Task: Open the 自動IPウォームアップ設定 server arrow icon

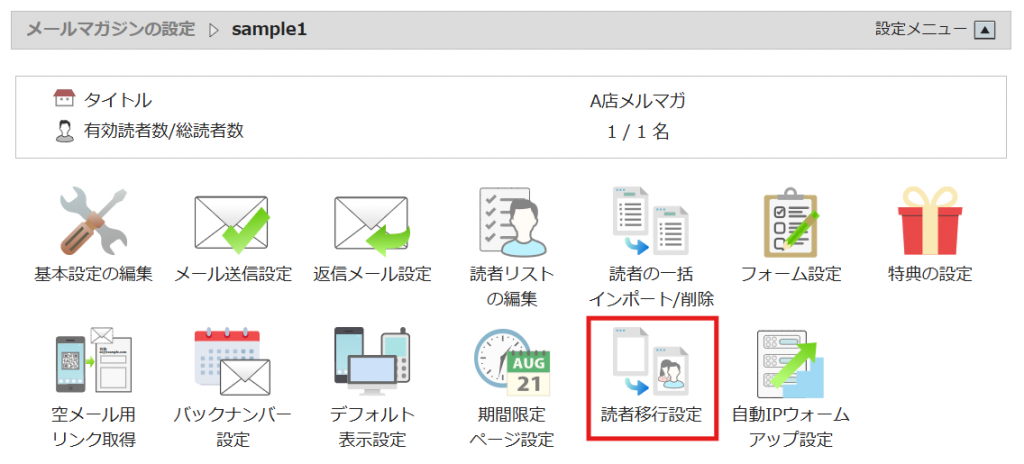Action: tap(791, 364)
